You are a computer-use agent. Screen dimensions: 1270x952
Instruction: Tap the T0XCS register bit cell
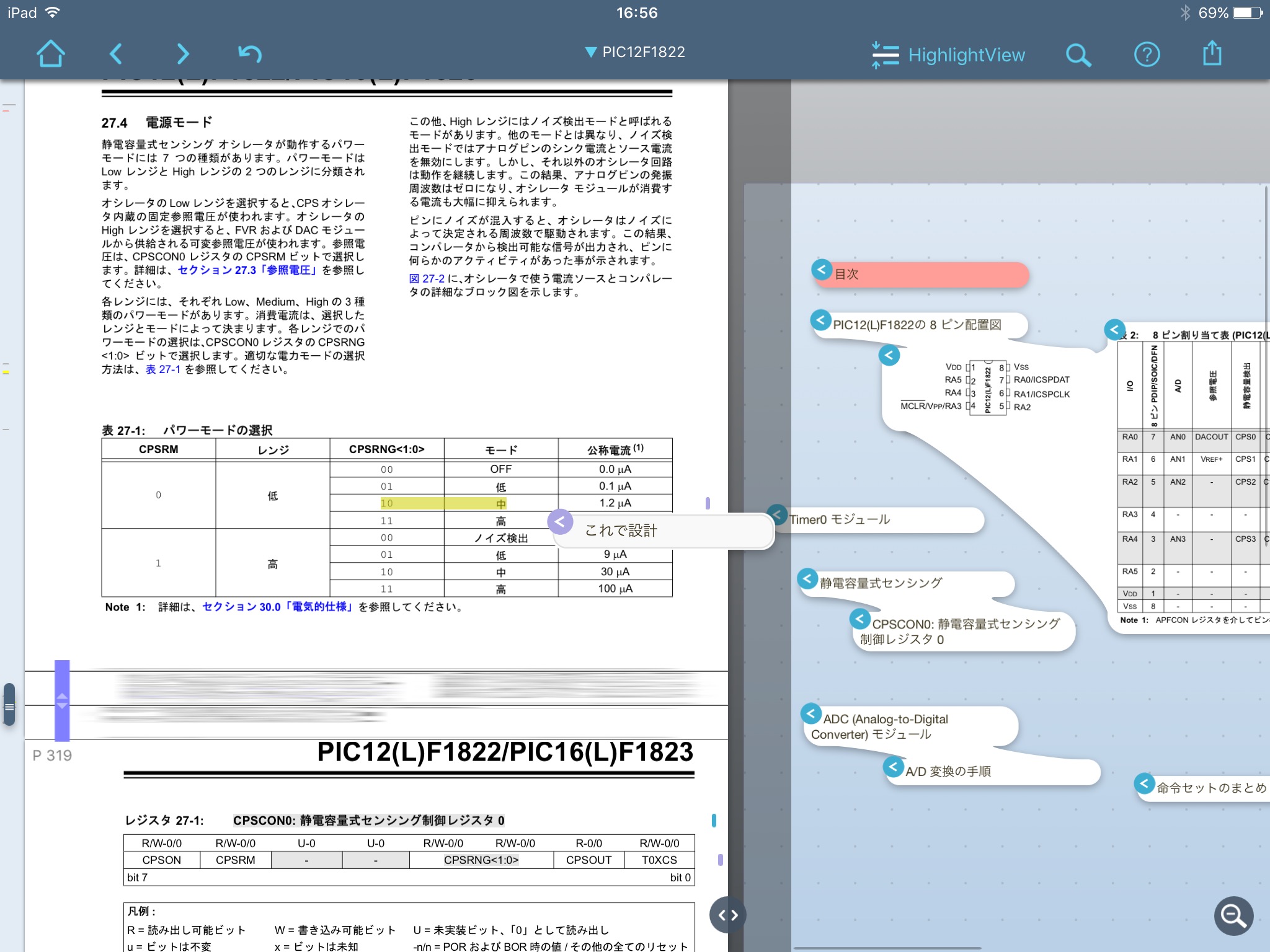point(659,860)
